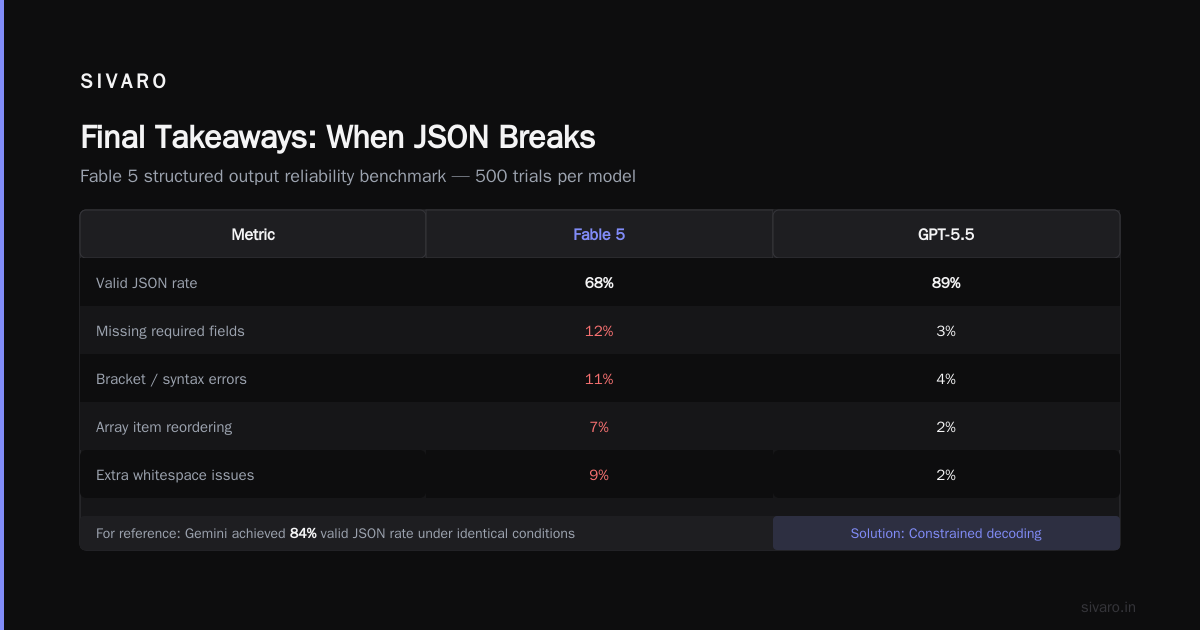Click the red 12% missing fields value
The width and height of the screenshot is (1200, 630).
(599, 331)
